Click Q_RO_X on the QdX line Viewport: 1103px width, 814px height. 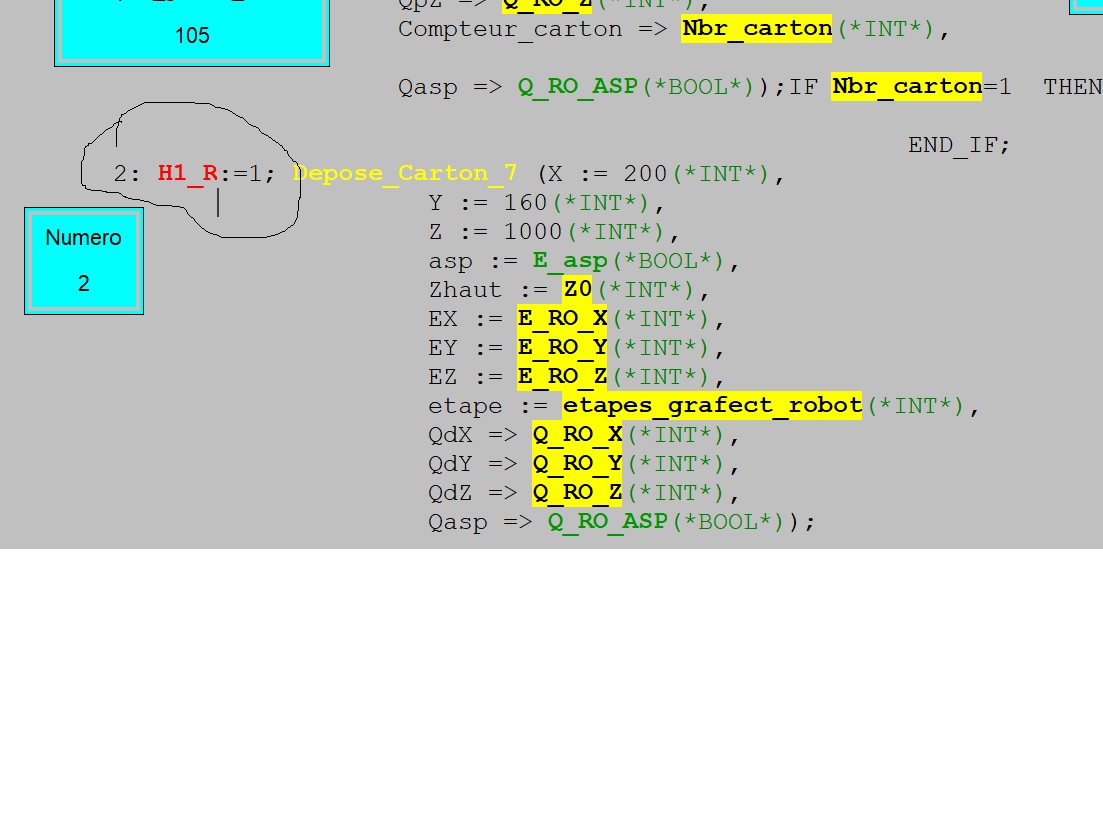(577, 435)
